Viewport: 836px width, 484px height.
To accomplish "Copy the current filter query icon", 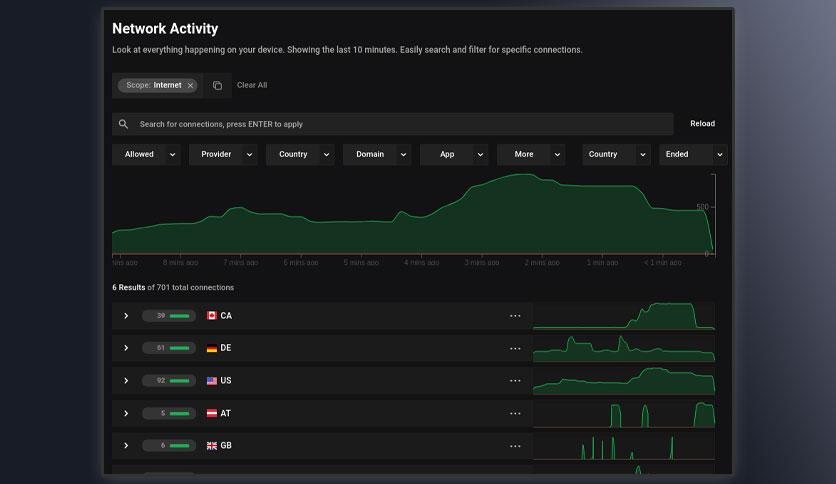I will (217, 85).
